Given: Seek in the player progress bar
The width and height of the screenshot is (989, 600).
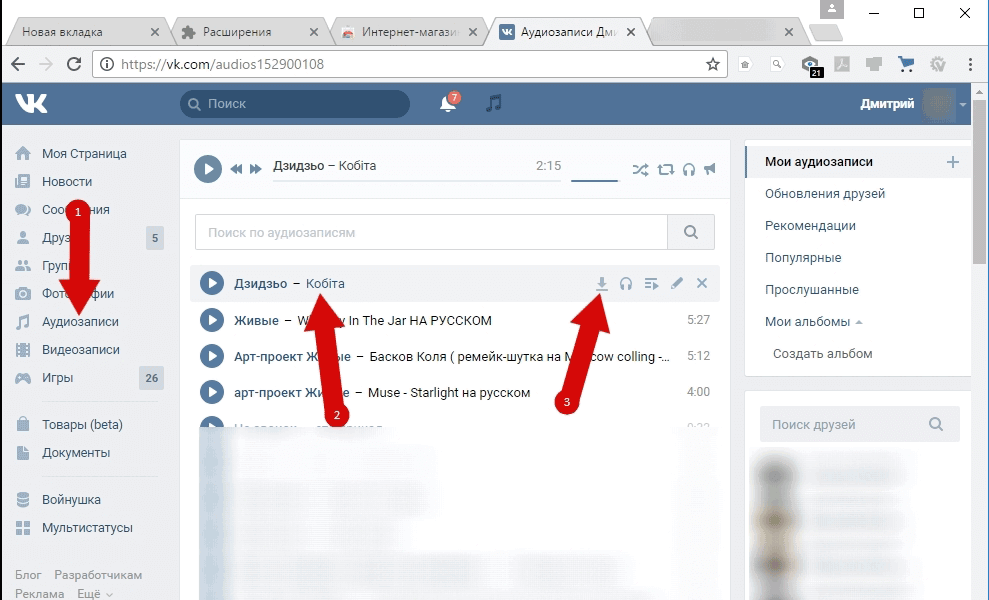Looking at the screenshot, I should tap(416, 180).
